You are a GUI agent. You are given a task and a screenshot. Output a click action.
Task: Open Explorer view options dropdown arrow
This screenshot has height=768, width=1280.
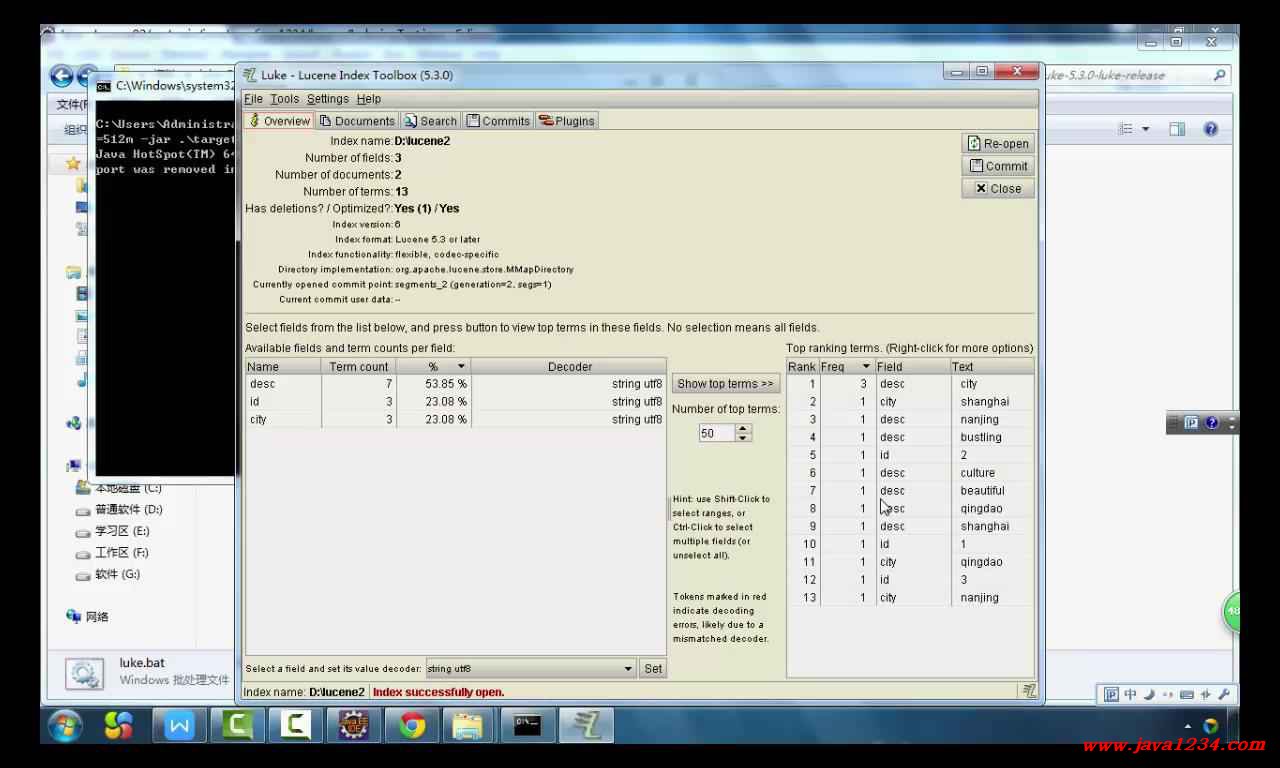tap(1146, 129)
